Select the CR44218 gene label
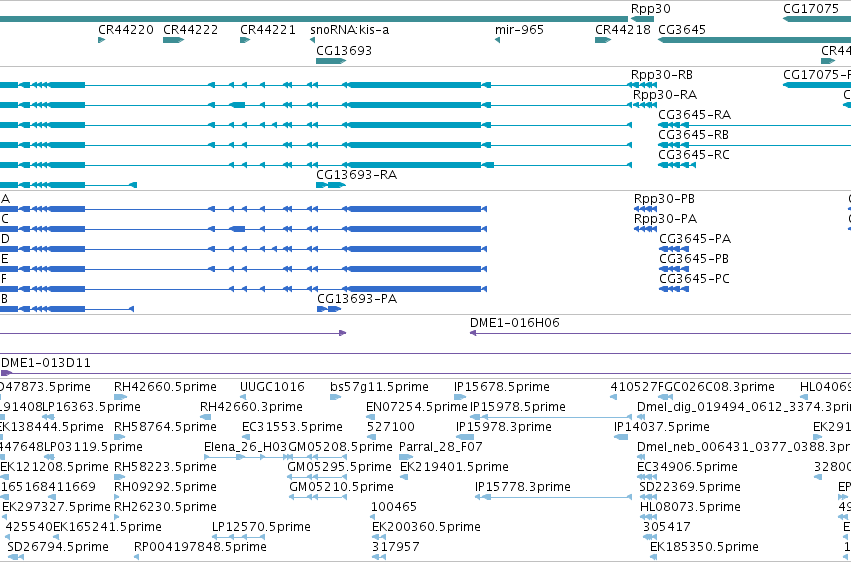Image resolution: width=851 pixels, height=562 pixels. (623, 30)
